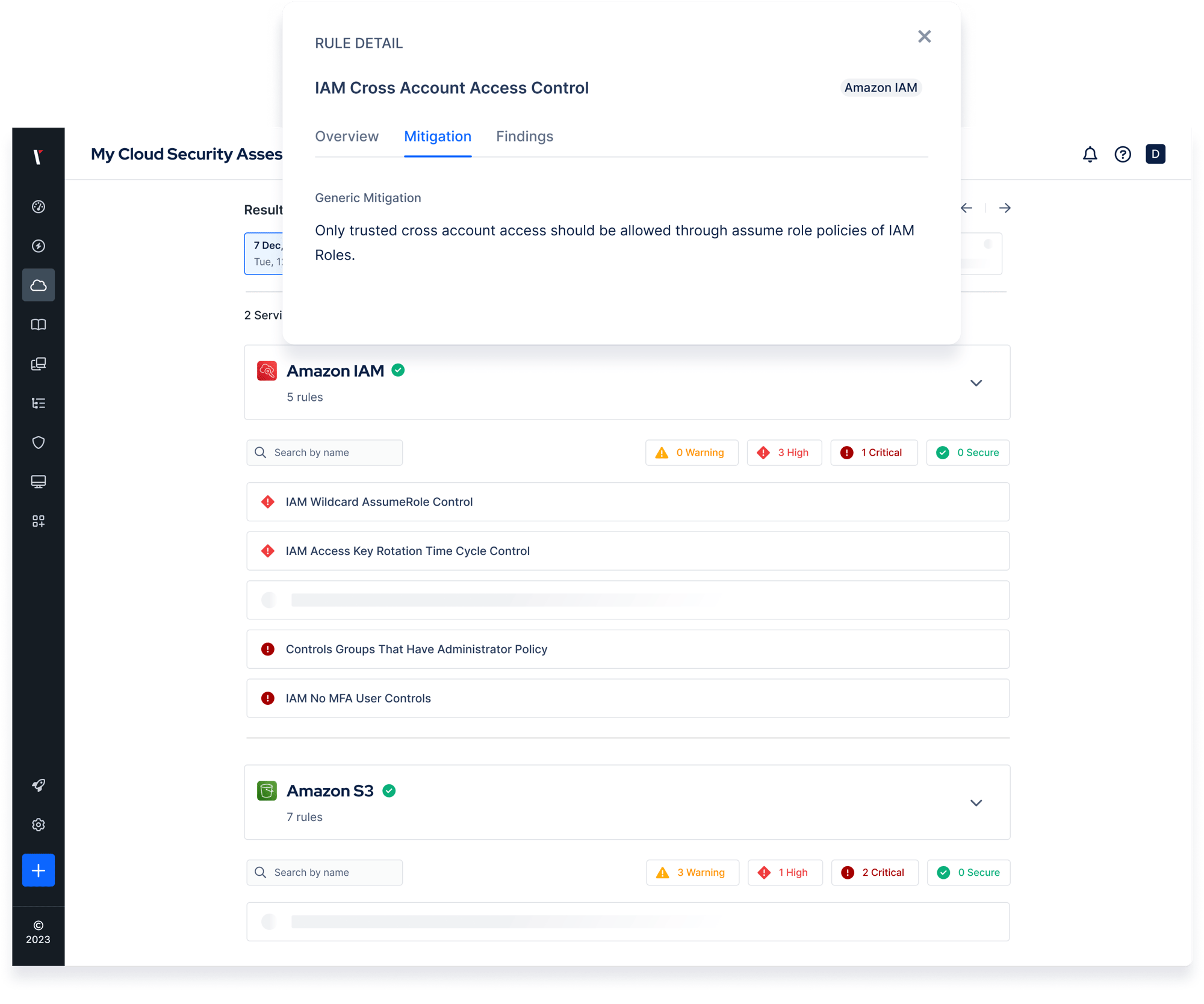Open notifications bell
This screenshot has width=1204, height=1004.
[1090, 154]
